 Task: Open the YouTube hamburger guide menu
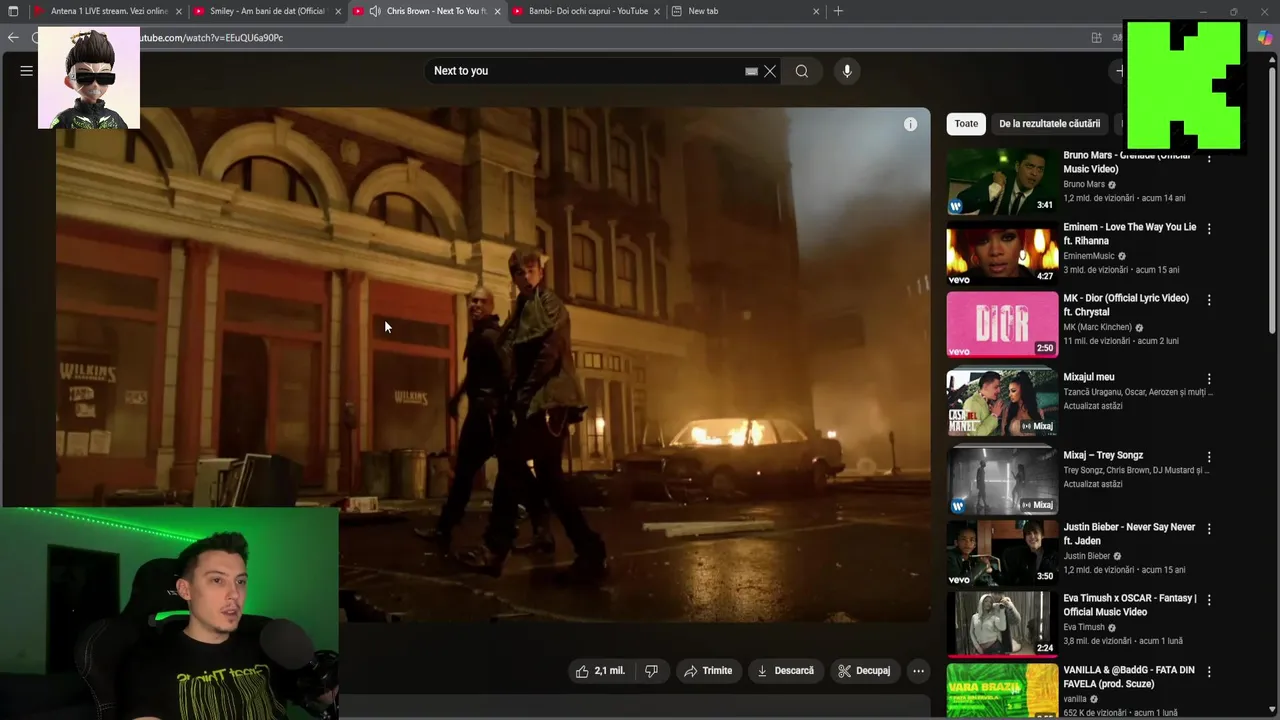(27, 71)
